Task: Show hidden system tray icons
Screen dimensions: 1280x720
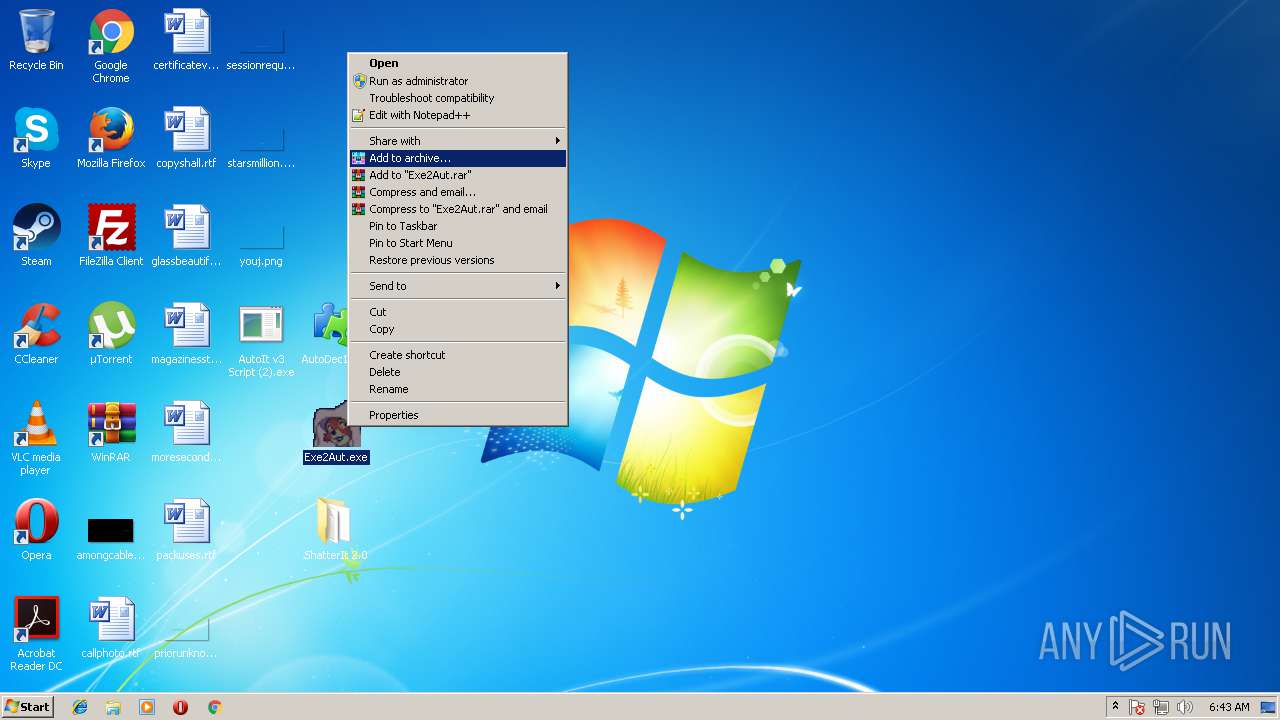Action: click(x=1115, y=706)
